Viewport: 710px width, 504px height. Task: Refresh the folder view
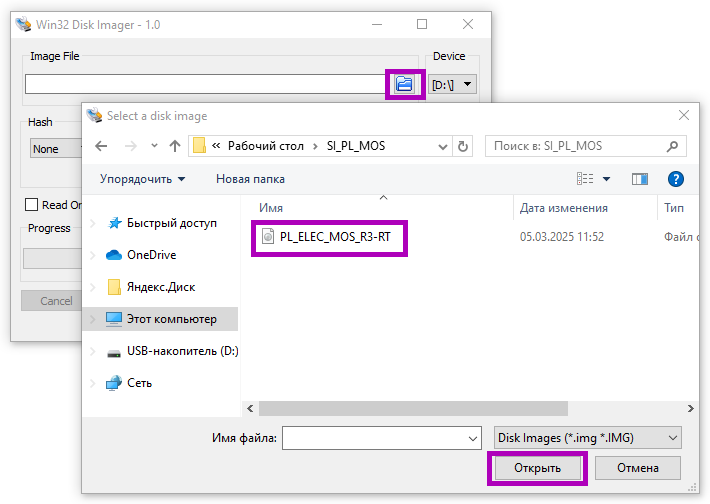[x=462, y=146]
